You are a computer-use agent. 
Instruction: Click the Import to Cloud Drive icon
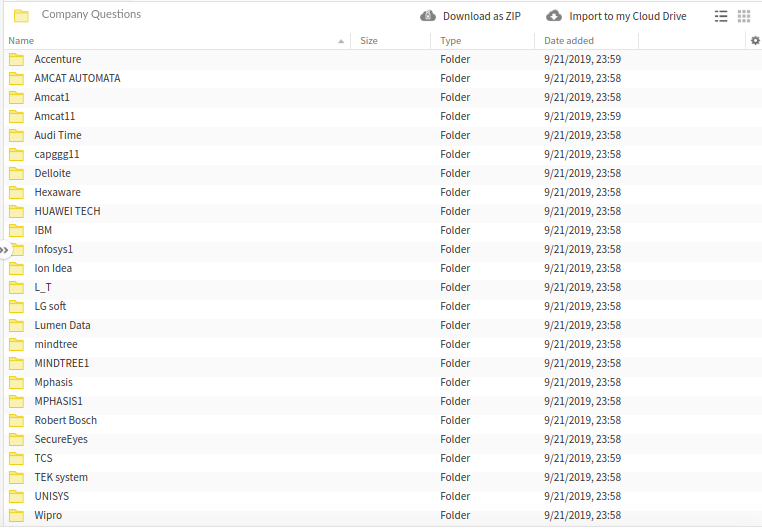[x=554, y=16]
